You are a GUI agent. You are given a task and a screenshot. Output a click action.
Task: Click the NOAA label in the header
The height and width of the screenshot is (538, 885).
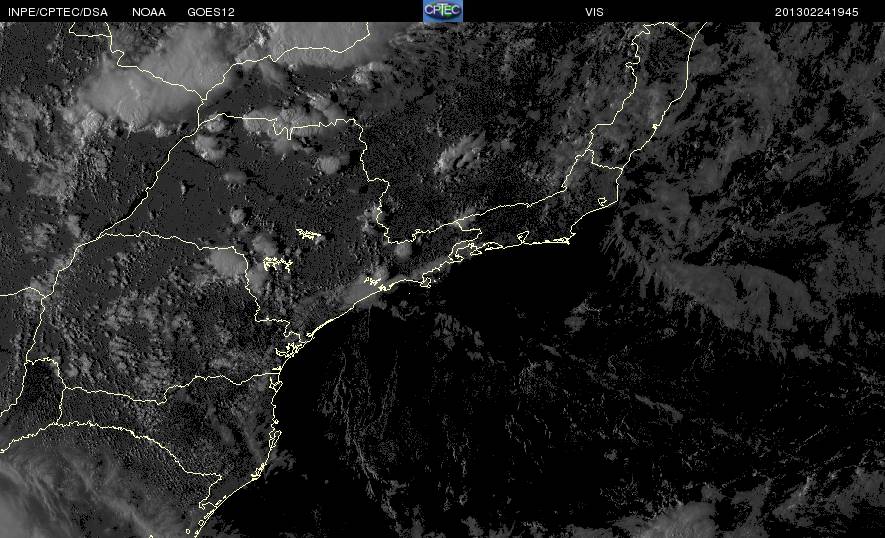pyautogui.click(x=149, y=12)
